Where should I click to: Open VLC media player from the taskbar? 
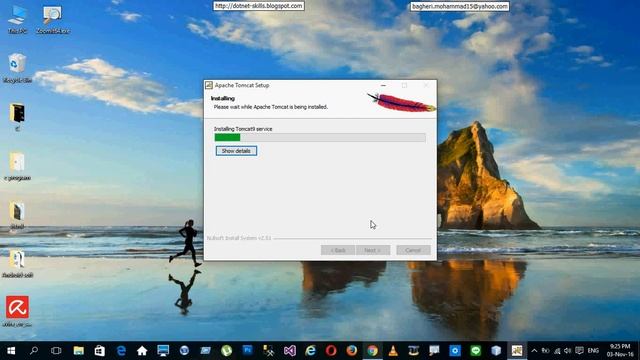(x=393, y=351)
